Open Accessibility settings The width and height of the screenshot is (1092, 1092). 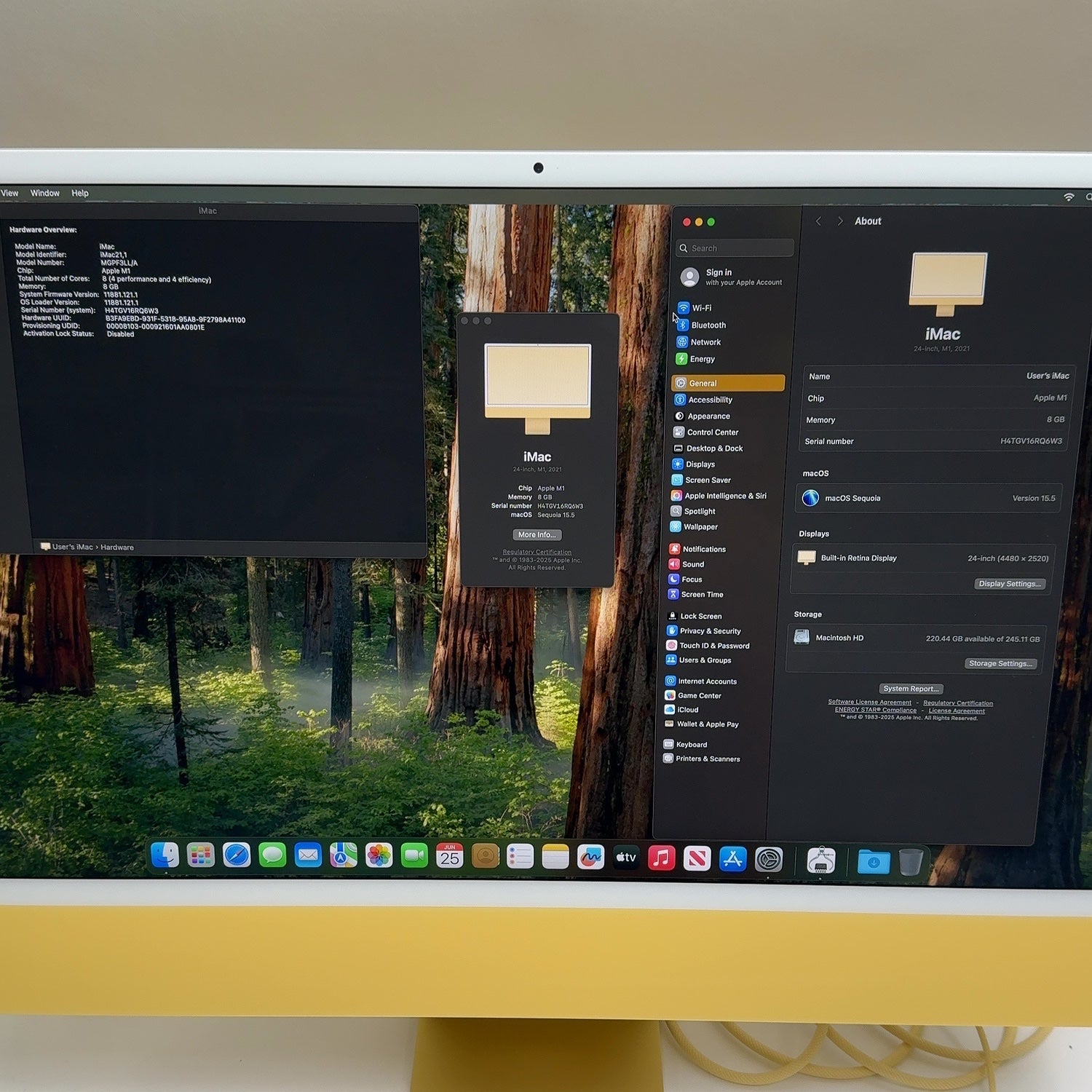(x=728, y=400)
